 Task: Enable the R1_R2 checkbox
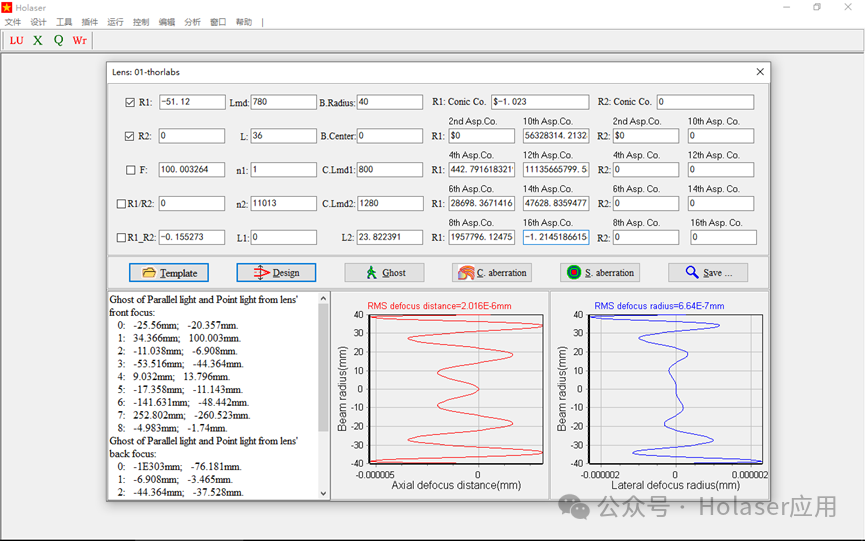click(121, 238)
